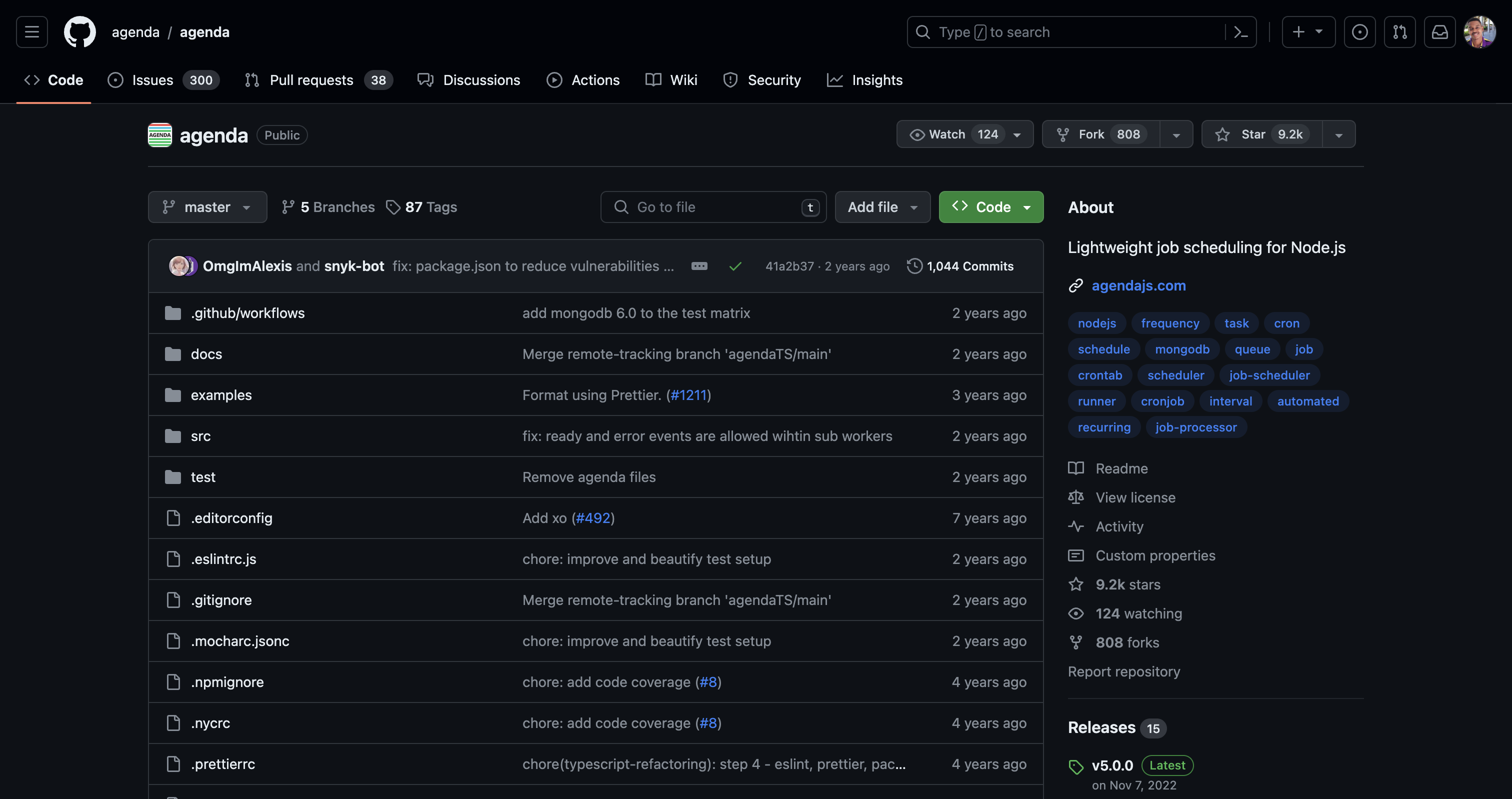Toggle Watch on the repository
The height and width of the screenshot is (799, 1512).
click(x=954, y=134)
